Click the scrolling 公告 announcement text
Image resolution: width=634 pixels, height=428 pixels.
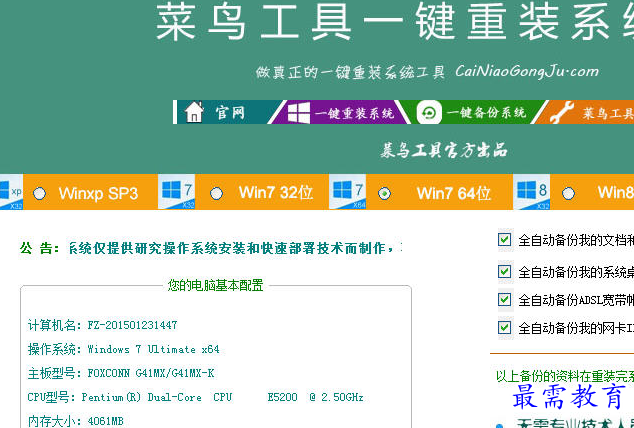(x=236, y=248)
